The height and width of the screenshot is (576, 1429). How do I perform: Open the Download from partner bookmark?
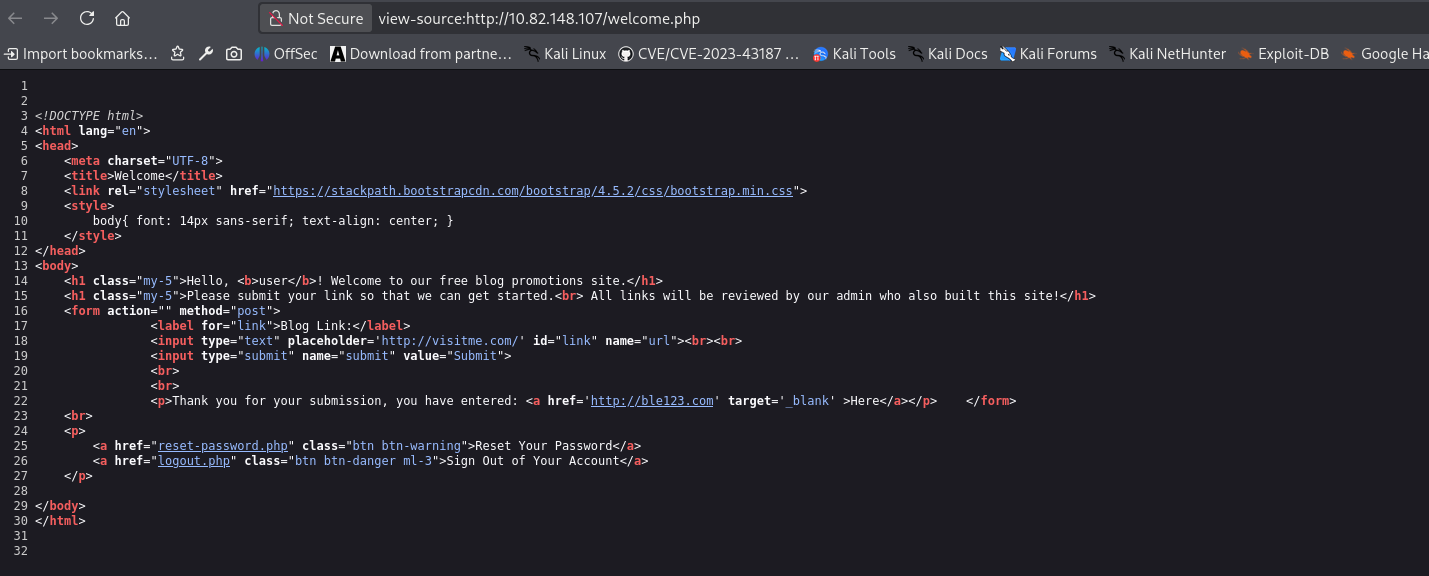pyautogui.click(x=421, y=54)
